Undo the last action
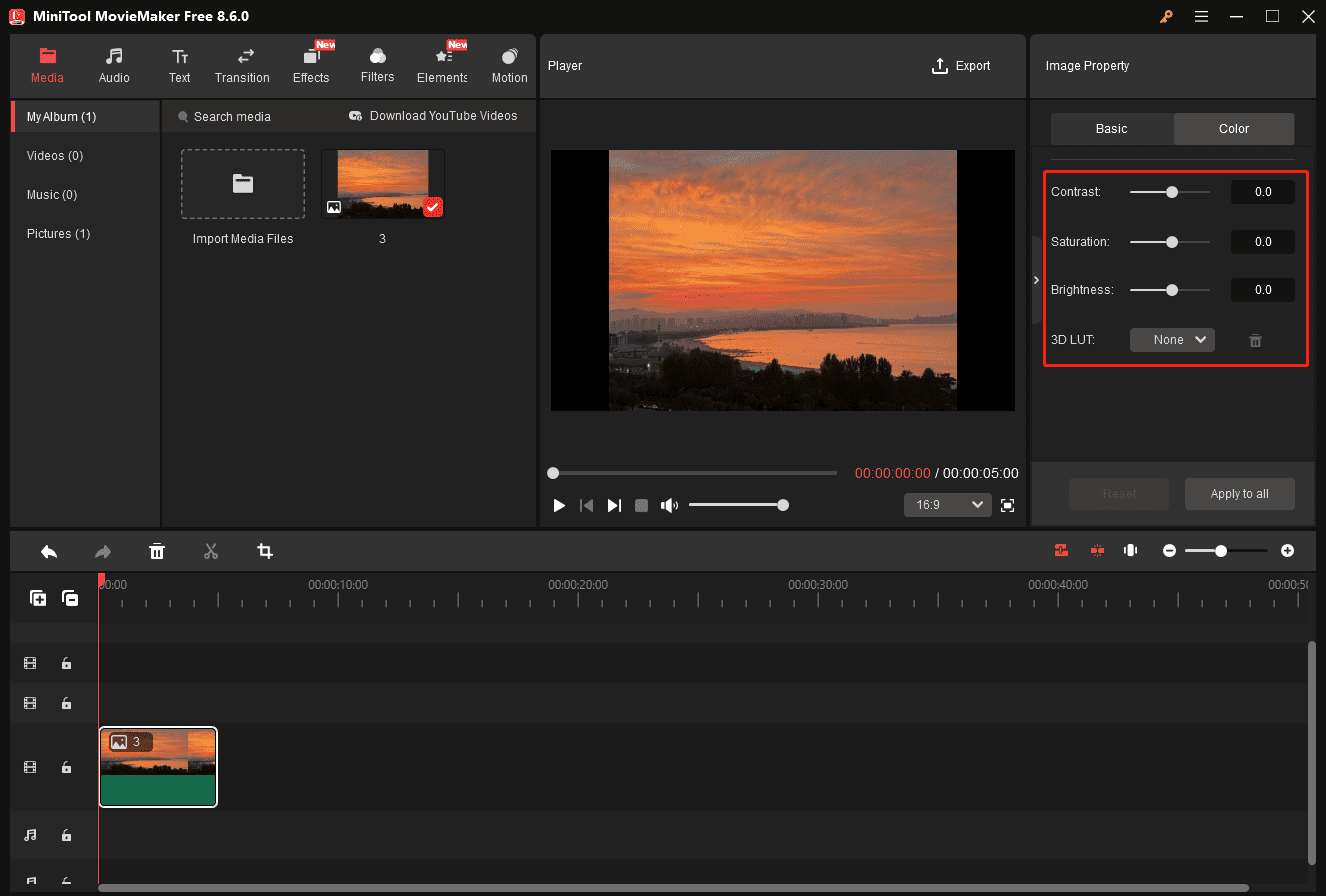 click(49, 551)
